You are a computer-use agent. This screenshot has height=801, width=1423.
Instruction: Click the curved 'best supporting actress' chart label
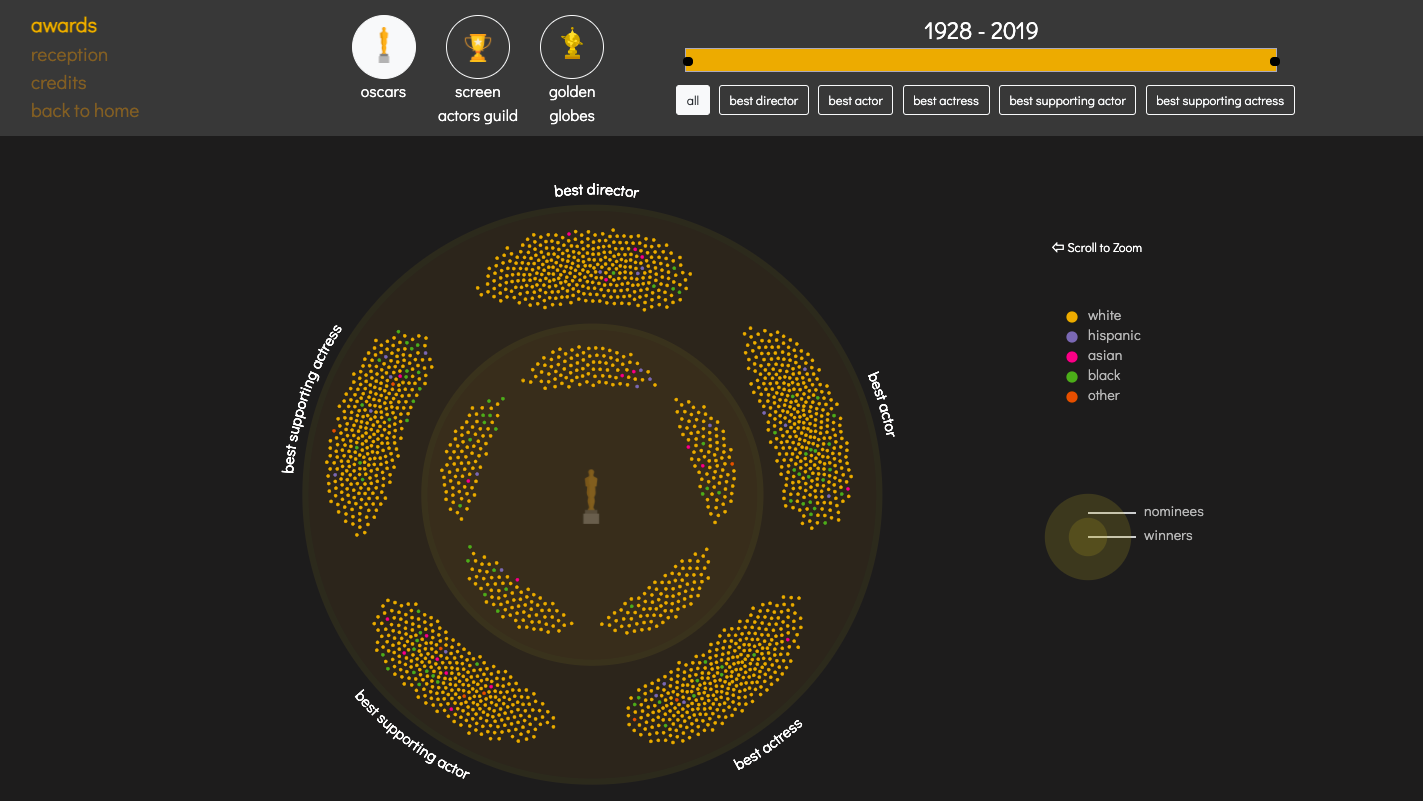pyautogui.click(x=312, y=399)
